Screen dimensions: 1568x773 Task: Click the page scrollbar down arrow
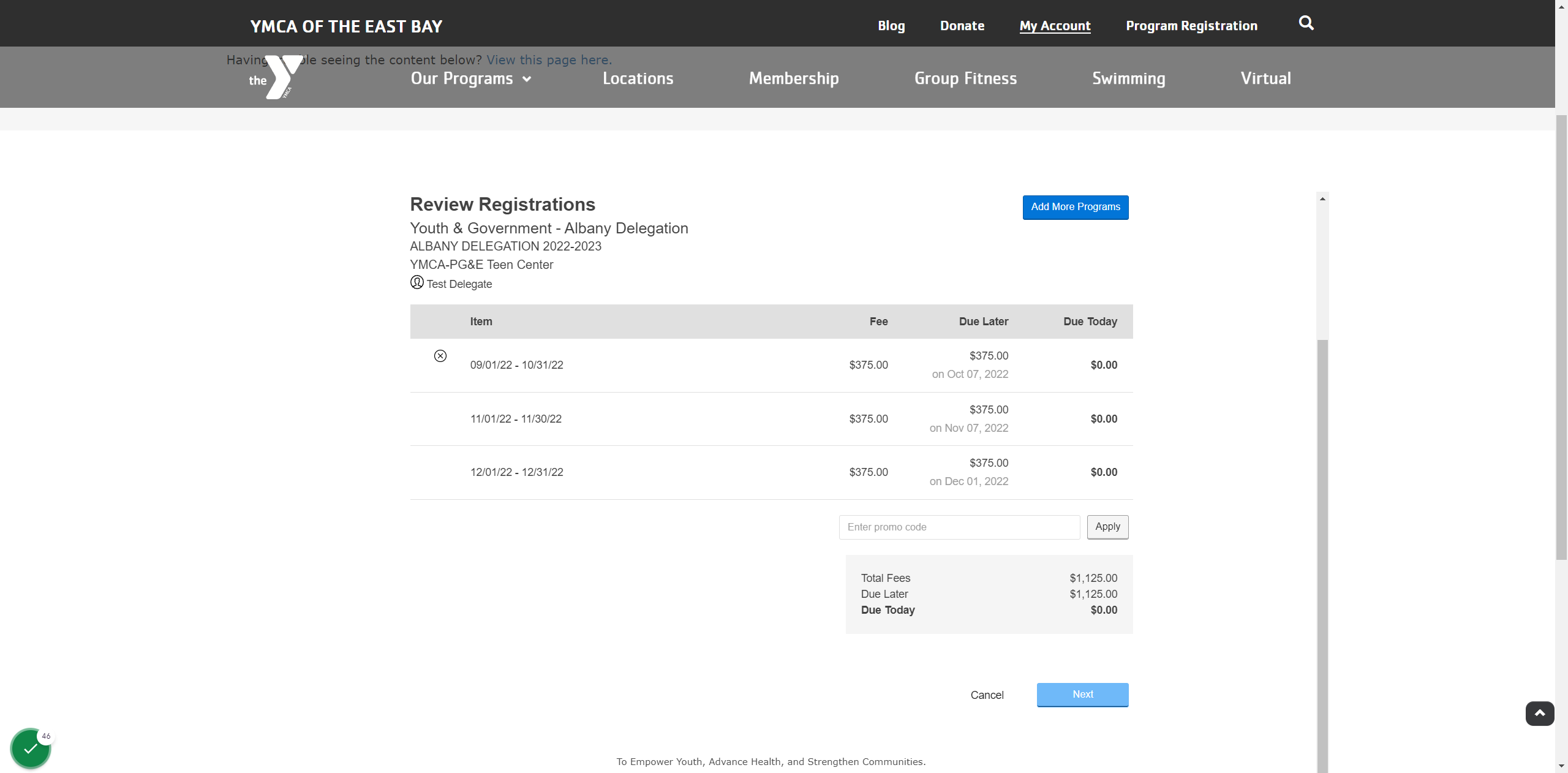[1561, 766]
